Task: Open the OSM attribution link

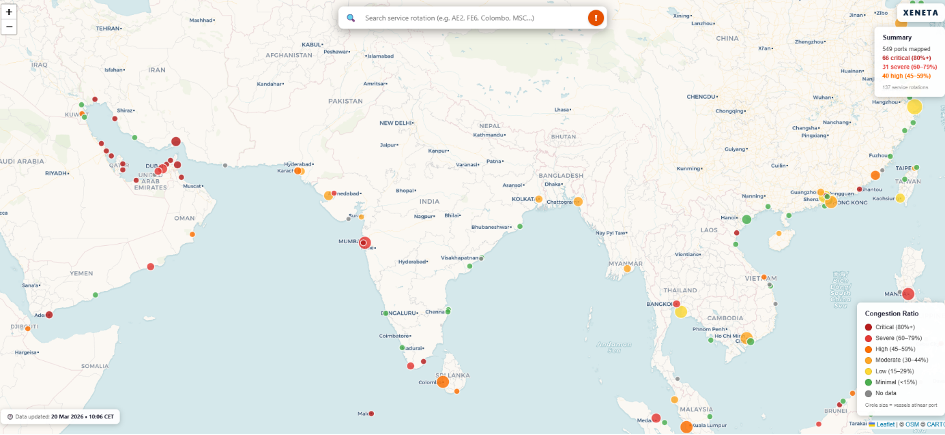Action: (912, 424)
